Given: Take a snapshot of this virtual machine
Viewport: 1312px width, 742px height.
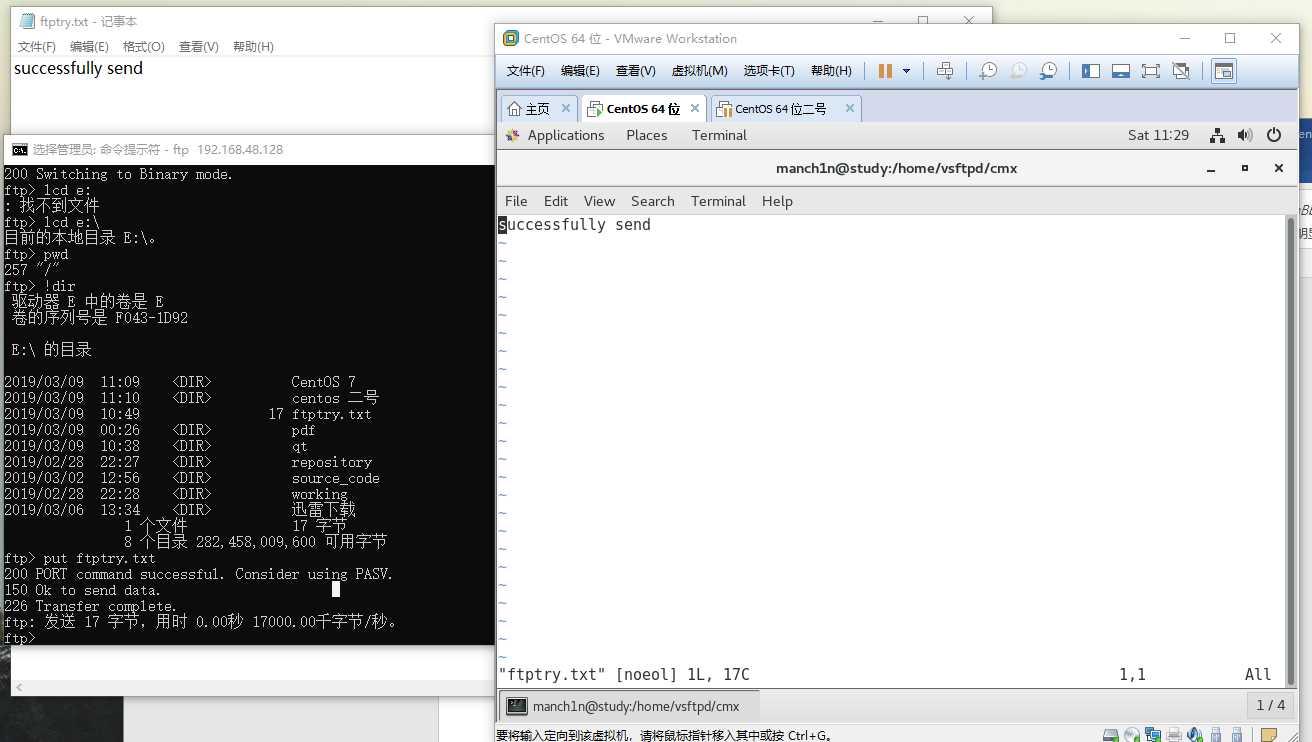Looking at the screenshot, I should click(988, 71).
